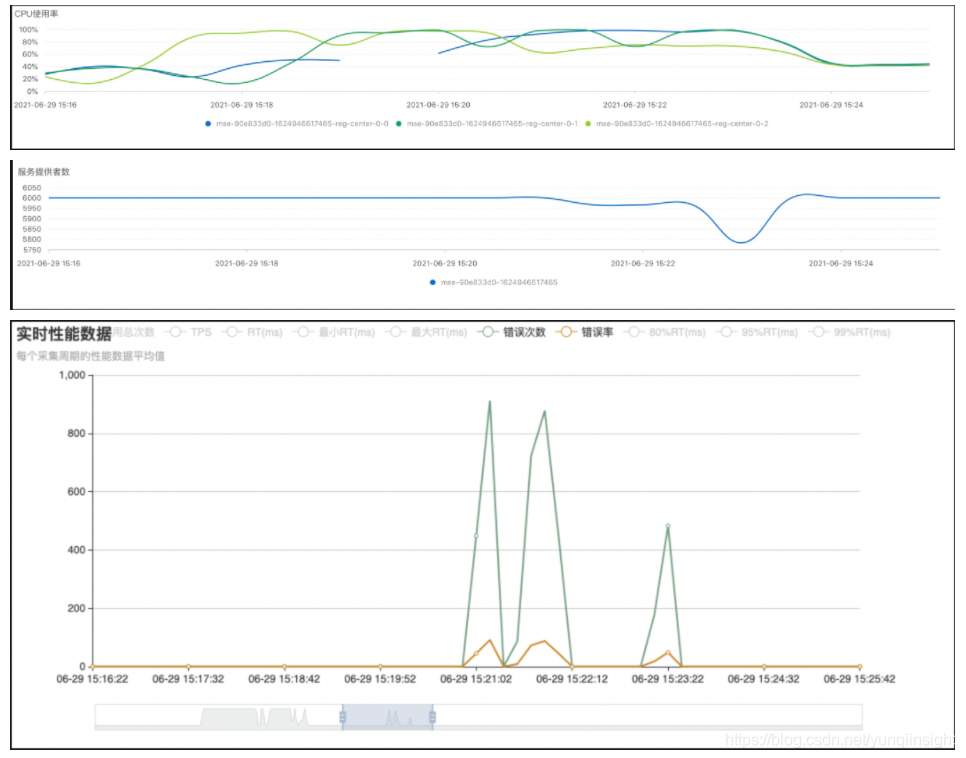The height and width of the screenshot is (758, 966).
Task: Click the 实时性能数据 heading
Action: pos(64,334)
